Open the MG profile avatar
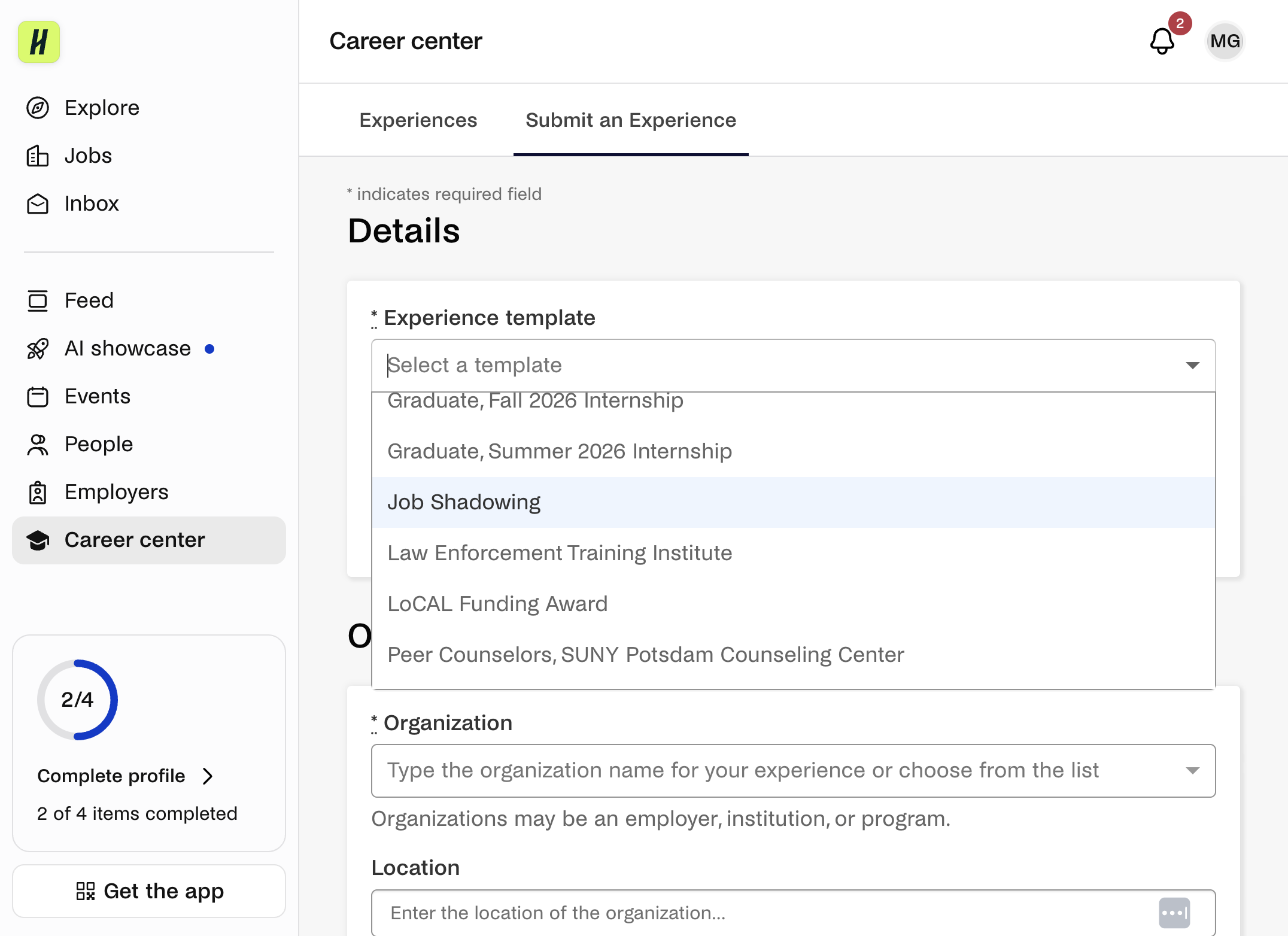The width and height of the screenshot is (1288, 936). click(1225, 41)
